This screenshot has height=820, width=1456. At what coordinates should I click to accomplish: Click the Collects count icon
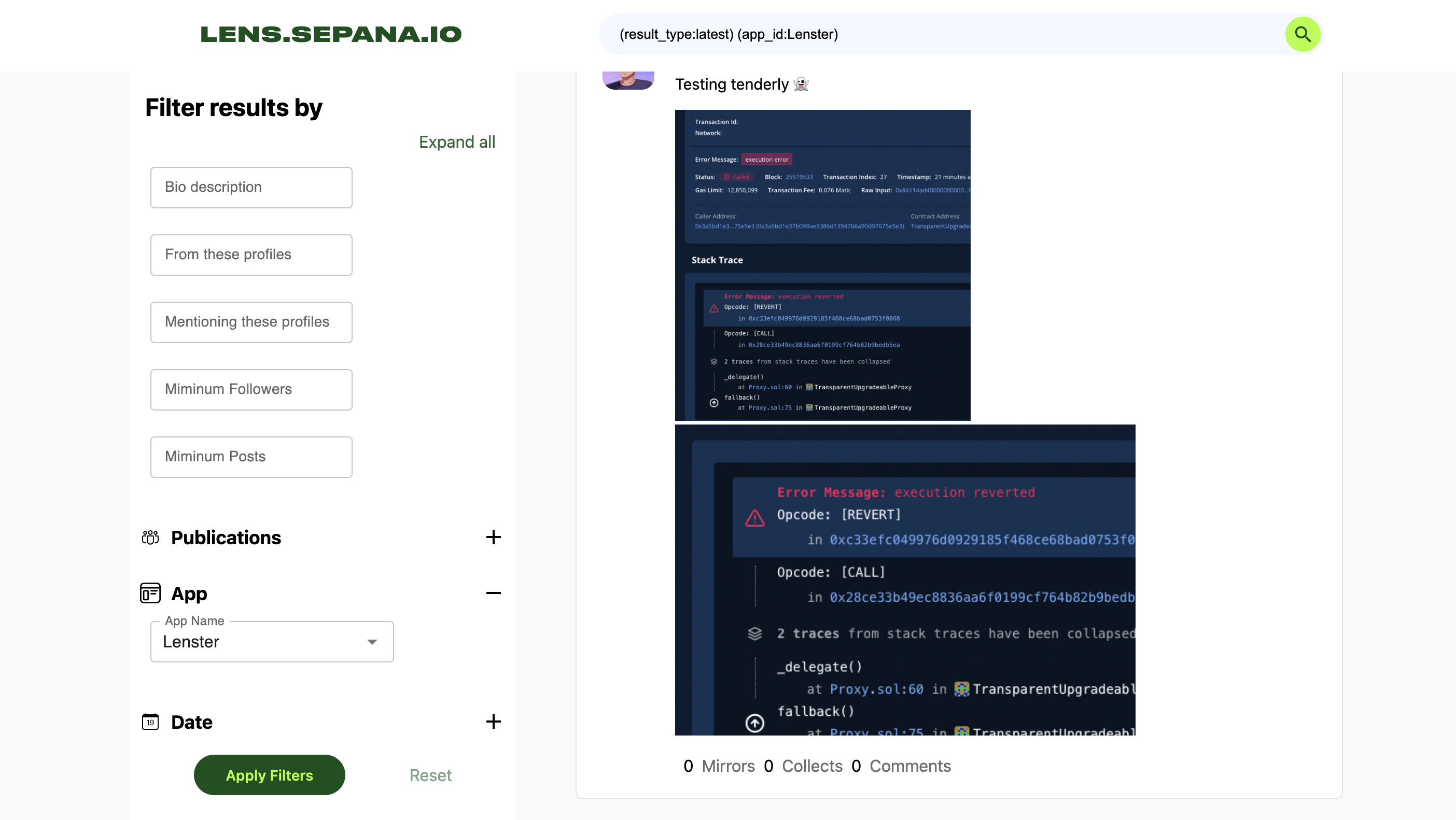click(x=768, y=766)
